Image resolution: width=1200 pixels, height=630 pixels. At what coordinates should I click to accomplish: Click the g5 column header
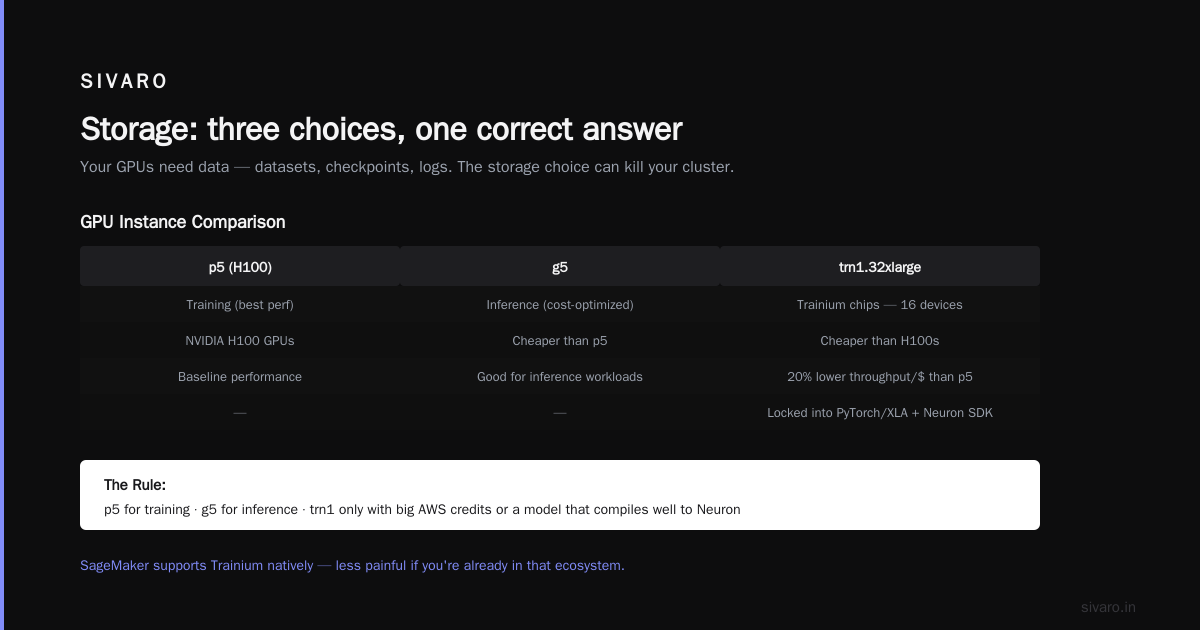[560, 267]
